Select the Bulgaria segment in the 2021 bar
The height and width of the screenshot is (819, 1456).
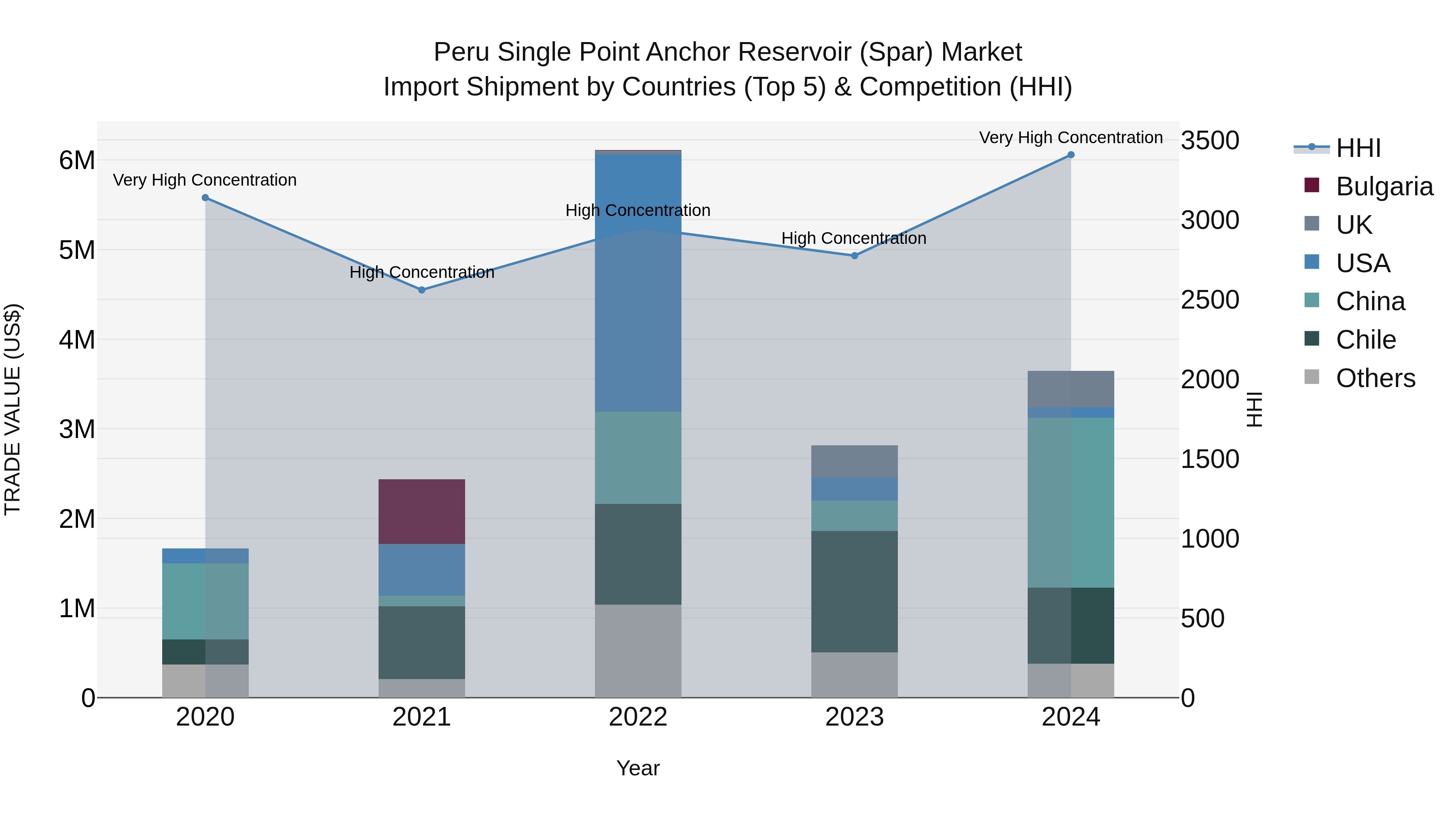[x=422, y=512]
